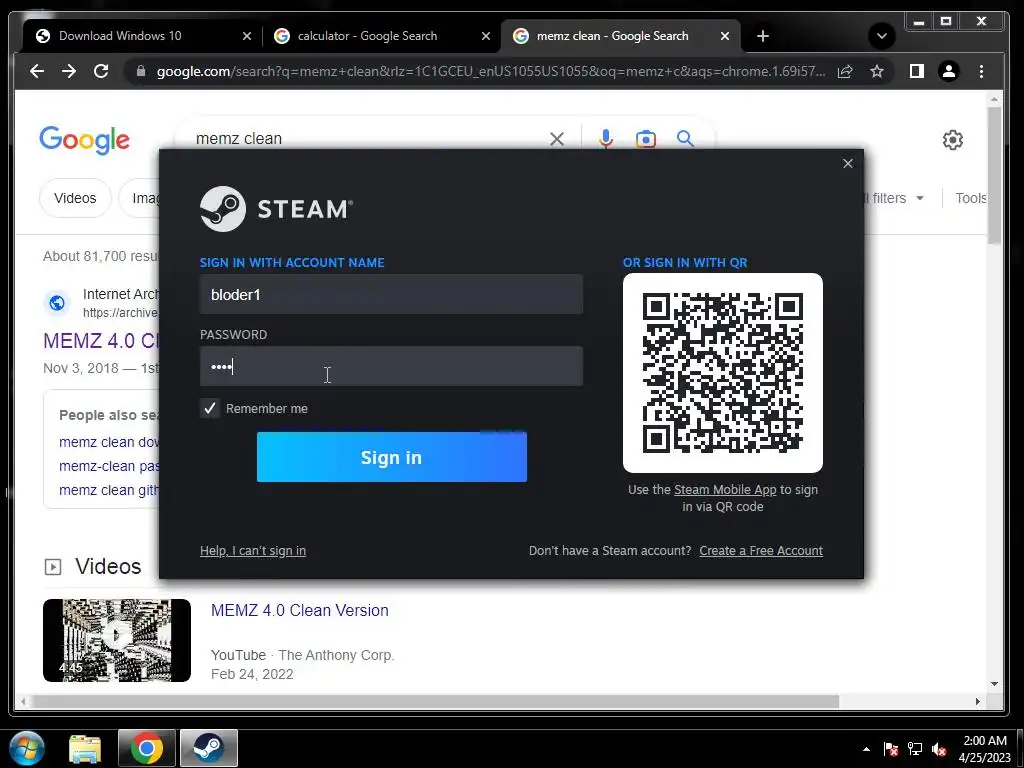1024x768 pixels.
Task: Open the Windows Start menu
Action: [27, 748]
